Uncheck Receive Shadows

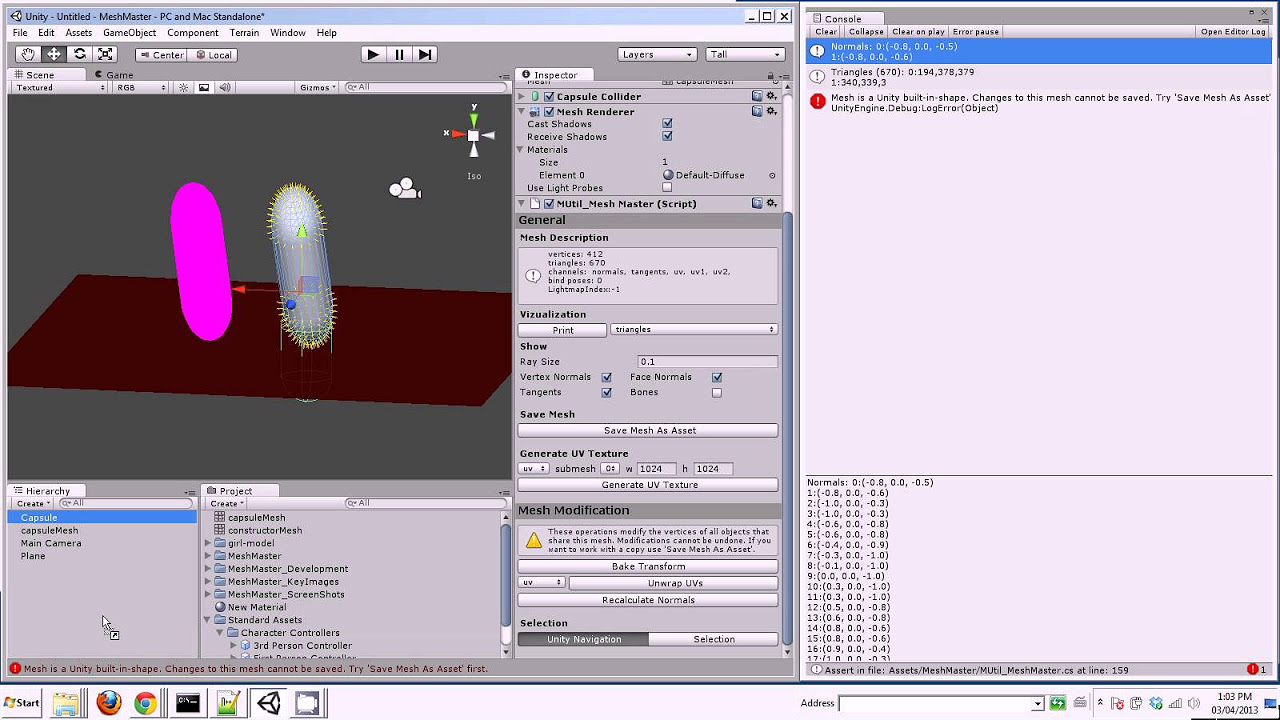(667, 137)
